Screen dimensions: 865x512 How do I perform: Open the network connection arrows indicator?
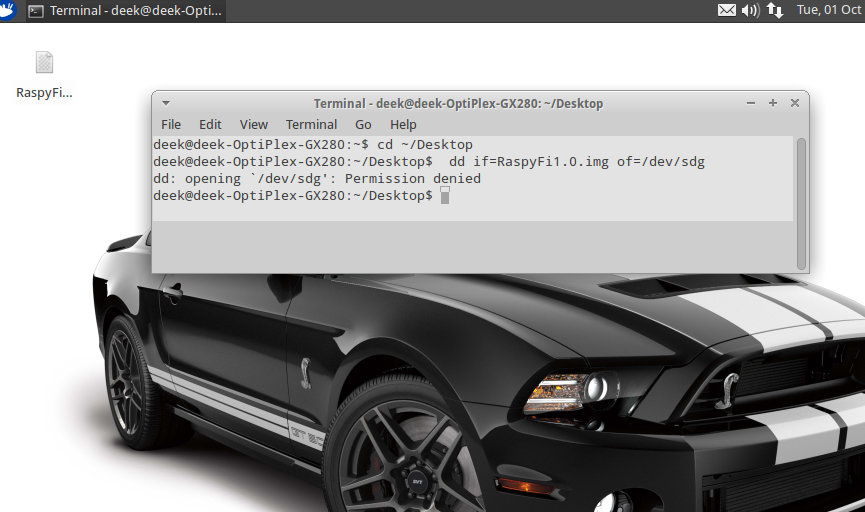pyautogui.click(x=775, y=10)
